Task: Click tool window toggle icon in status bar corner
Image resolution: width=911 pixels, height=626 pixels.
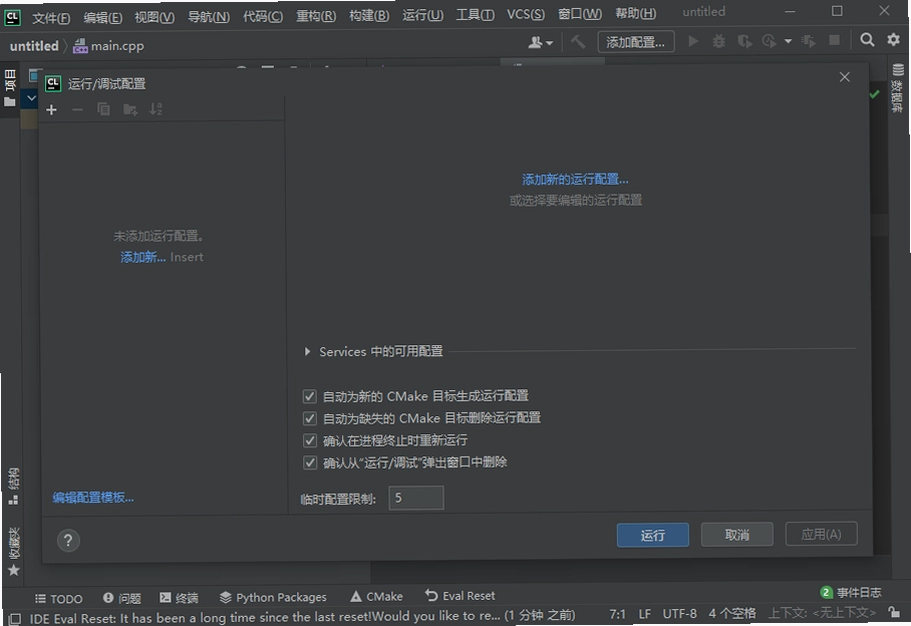Action: 15,618
